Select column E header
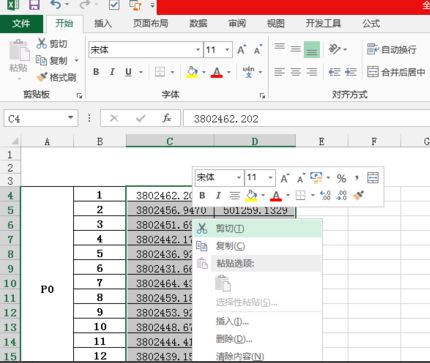 point(322,141)
